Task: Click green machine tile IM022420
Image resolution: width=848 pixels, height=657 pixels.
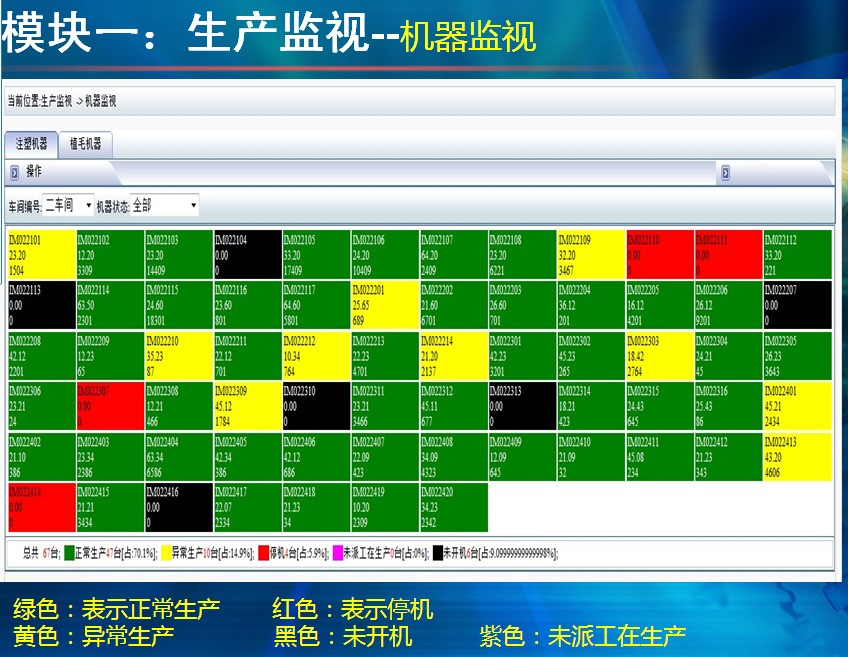Action: 453,507
